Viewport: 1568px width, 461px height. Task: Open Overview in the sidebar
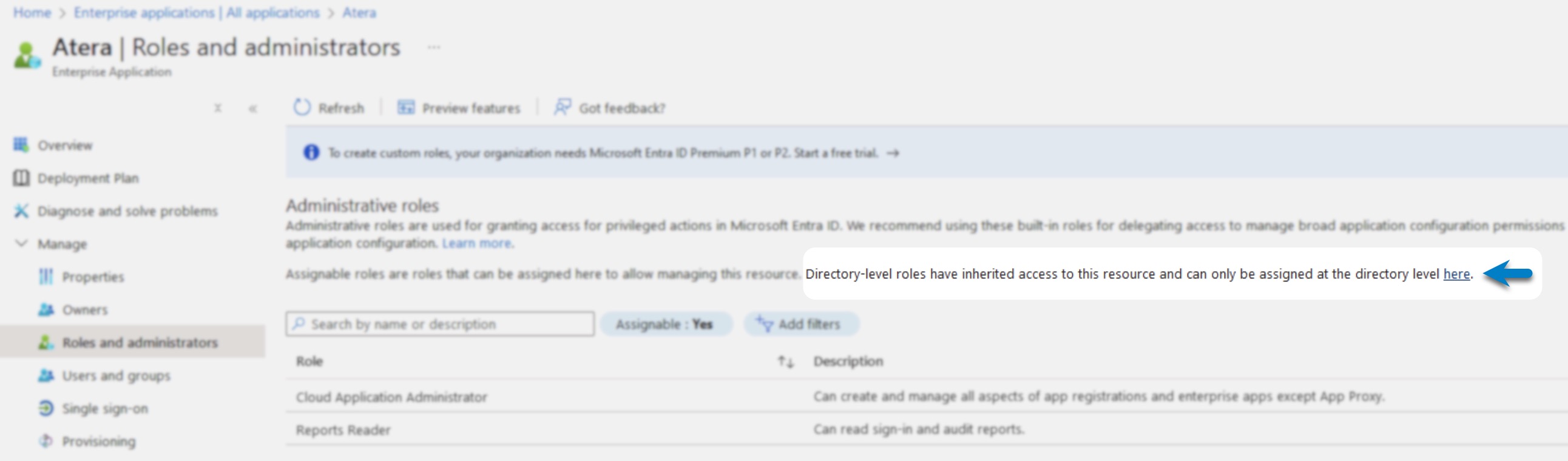coord(65,146)
